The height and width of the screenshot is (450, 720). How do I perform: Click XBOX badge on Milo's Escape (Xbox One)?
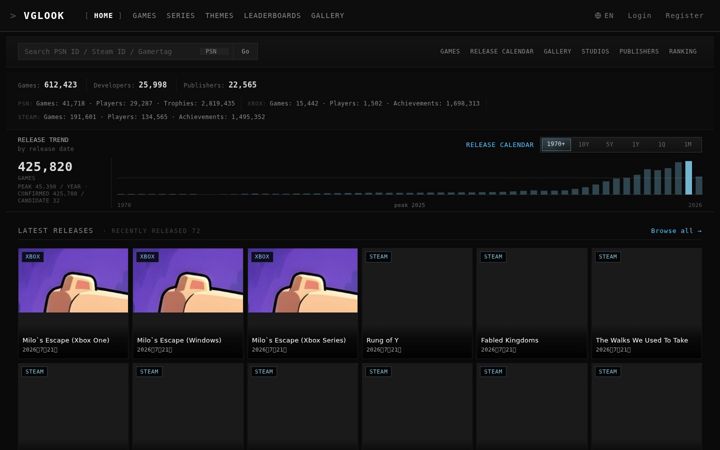[33, 257]
